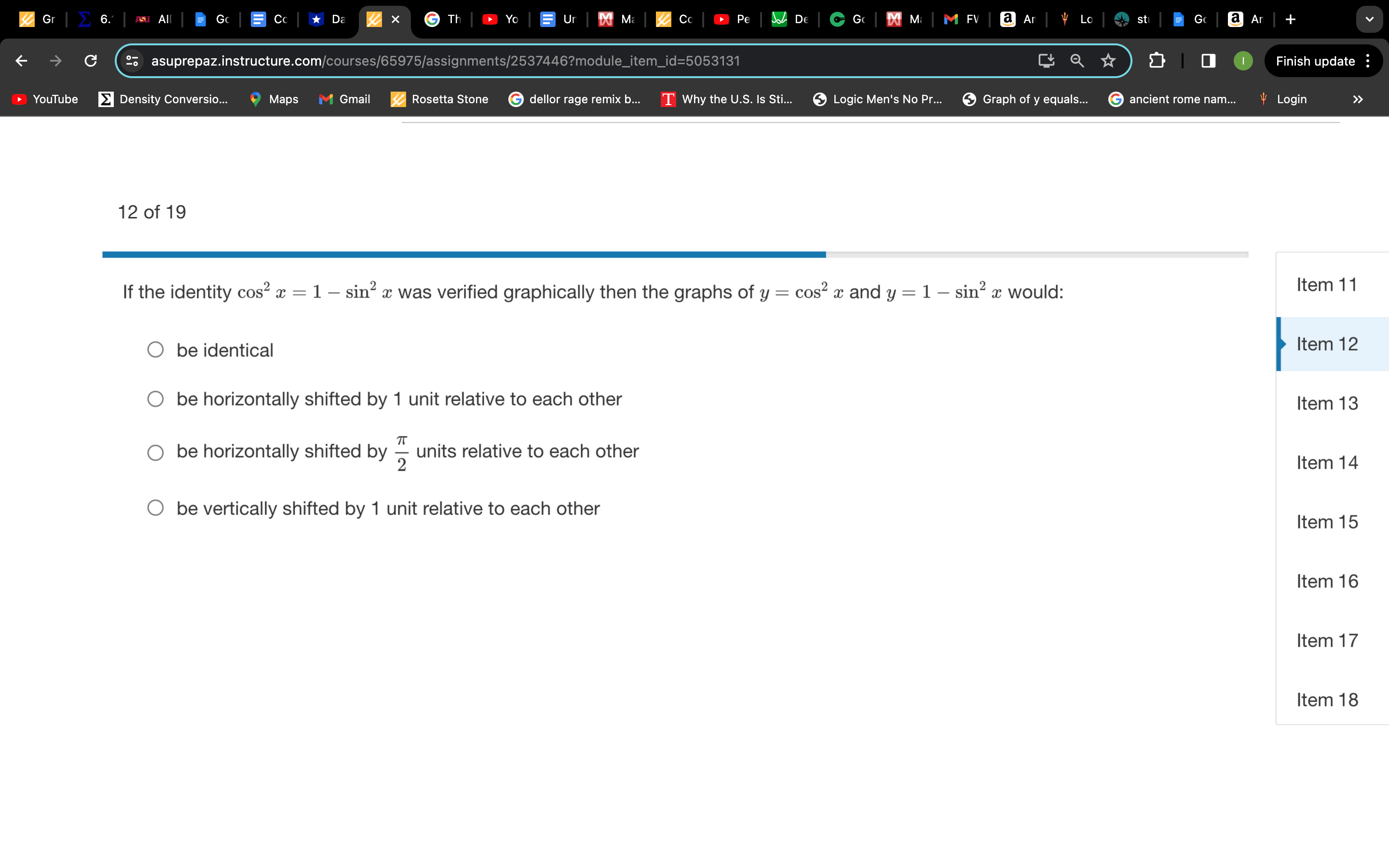Click the install app icon in address bar
1389x868 pixels.
(1046, 61)
